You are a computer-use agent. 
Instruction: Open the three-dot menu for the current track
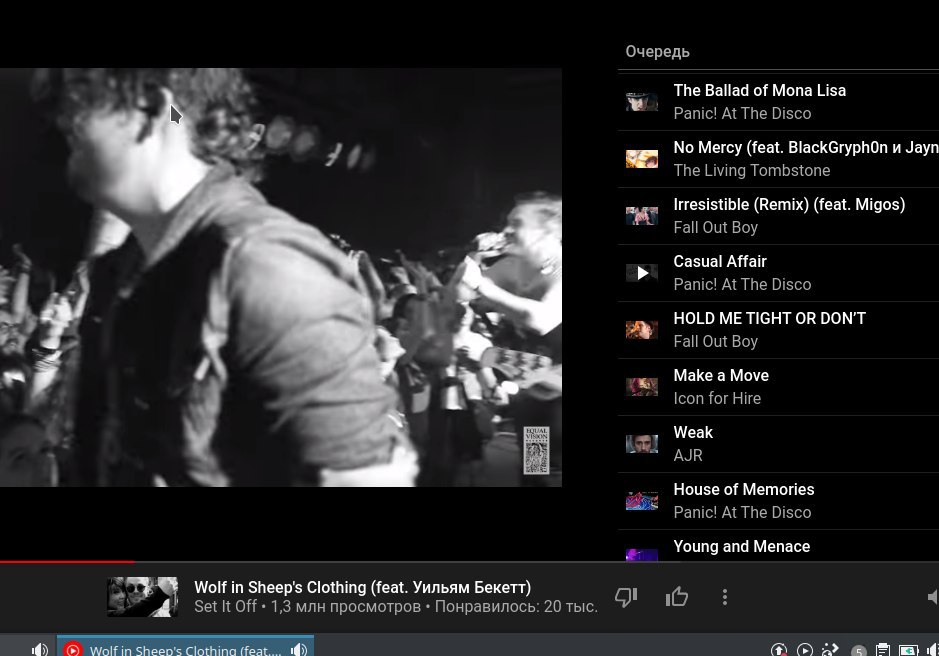[x=725, y=597]
